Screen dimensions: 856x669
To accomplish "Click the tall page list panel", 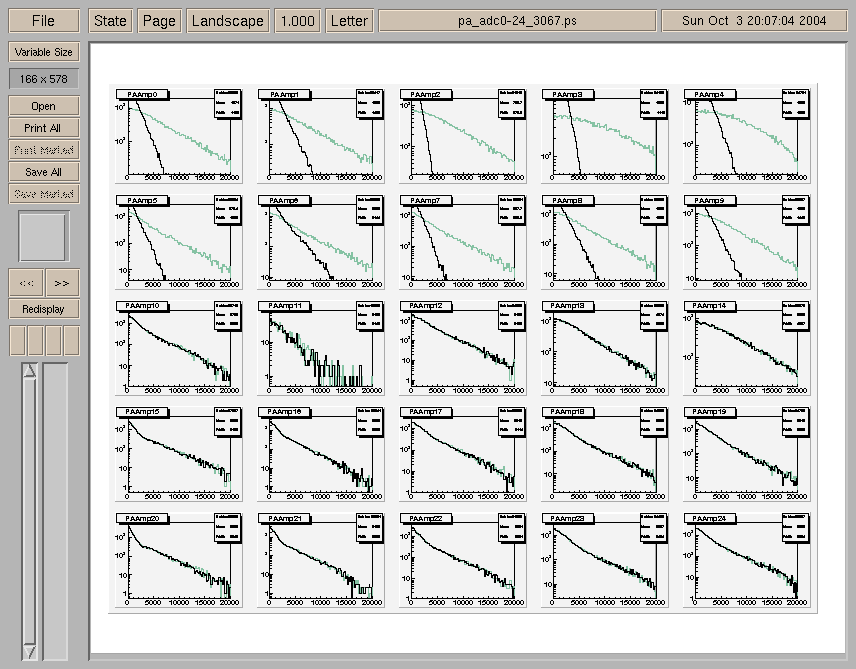I will tap(56, 511).
